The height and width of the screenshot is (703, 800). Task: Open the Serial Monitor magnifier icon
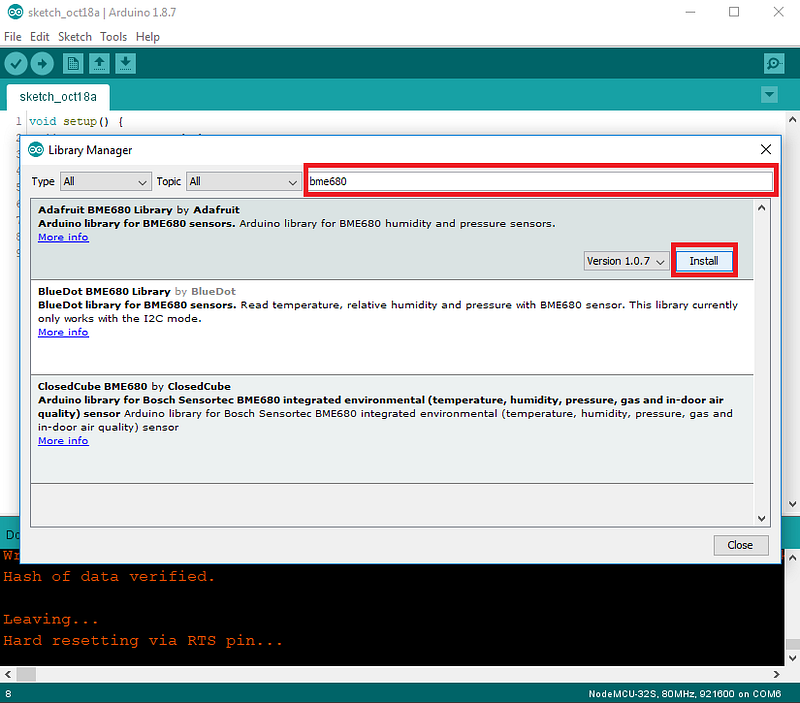point(774,64)
